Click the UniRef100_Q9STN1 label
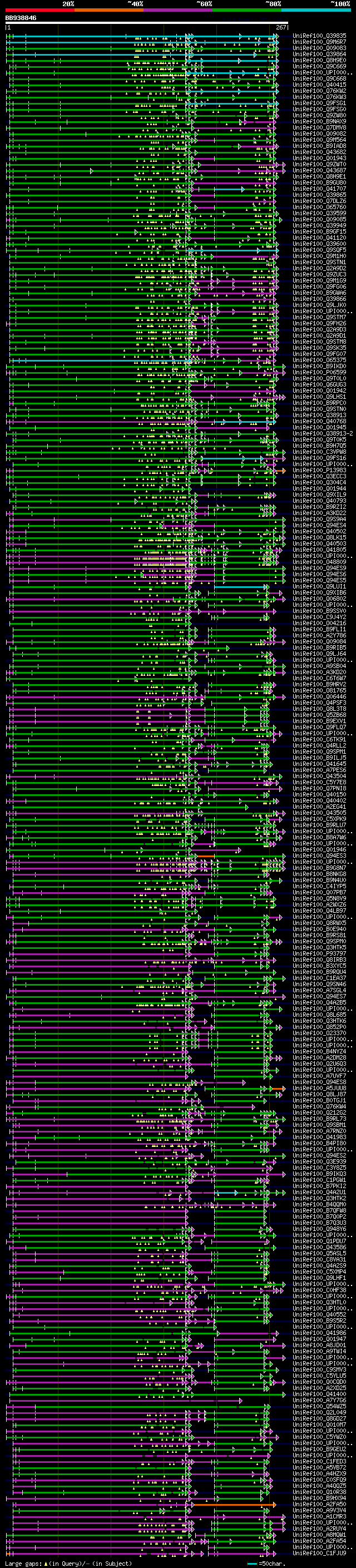The width and height of the screenshot is (356, 1568). pyautogui.click(x=319, y=263)
